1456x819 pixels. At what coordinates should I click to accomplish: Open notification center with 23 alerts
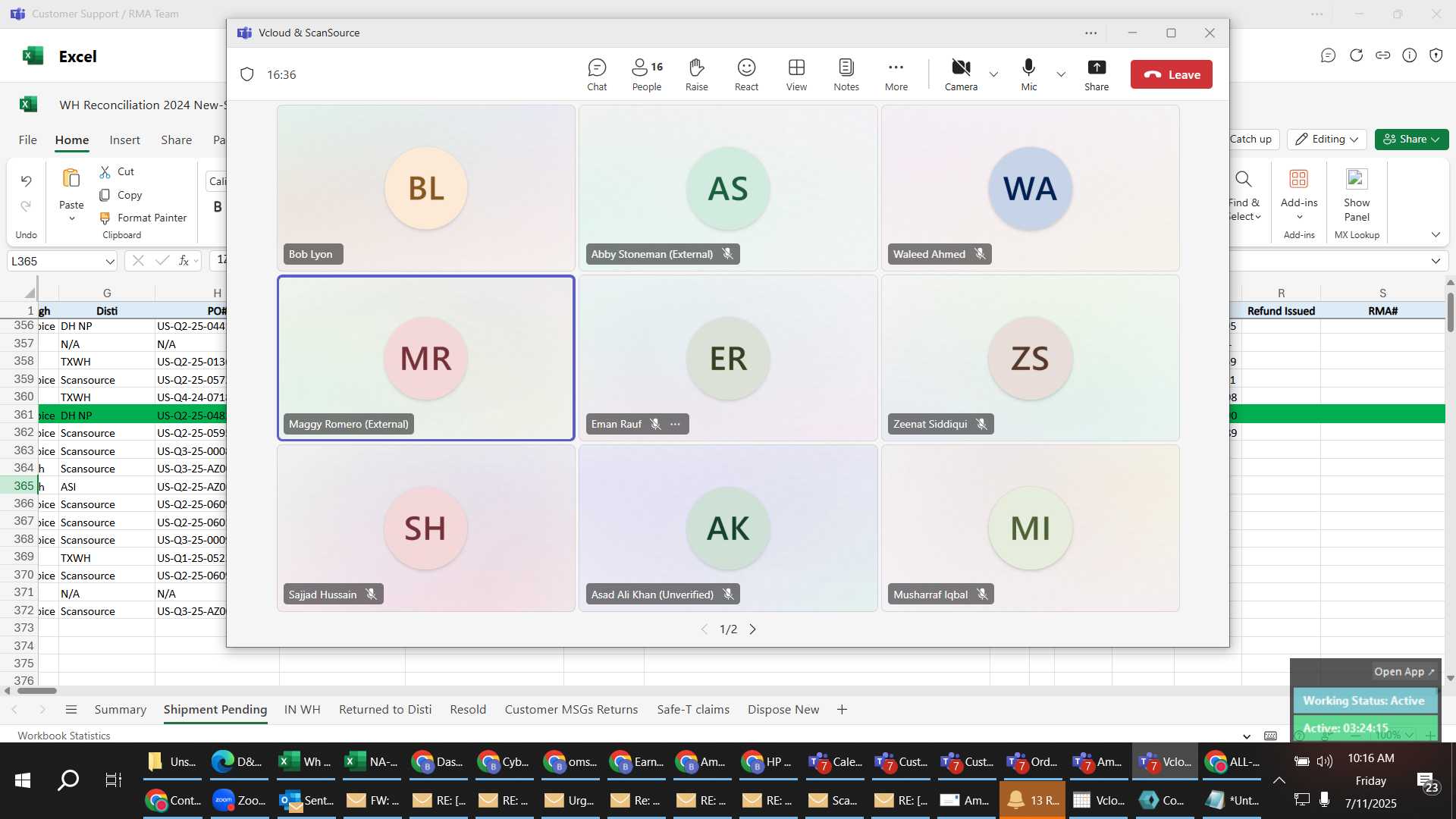pyautogui.click(x=1428, y=782)
